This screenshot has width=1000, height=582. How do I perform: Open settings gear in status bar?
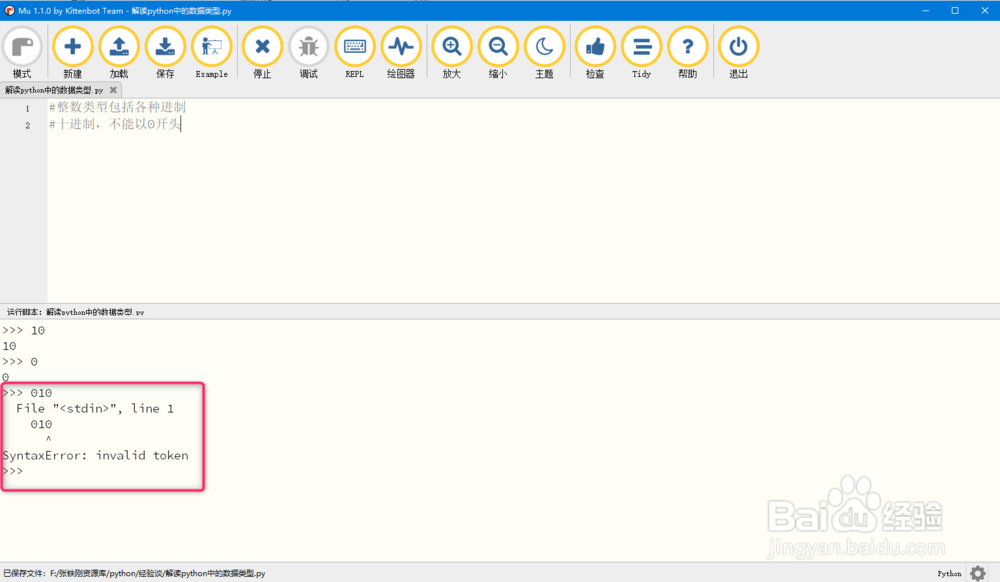978,572
